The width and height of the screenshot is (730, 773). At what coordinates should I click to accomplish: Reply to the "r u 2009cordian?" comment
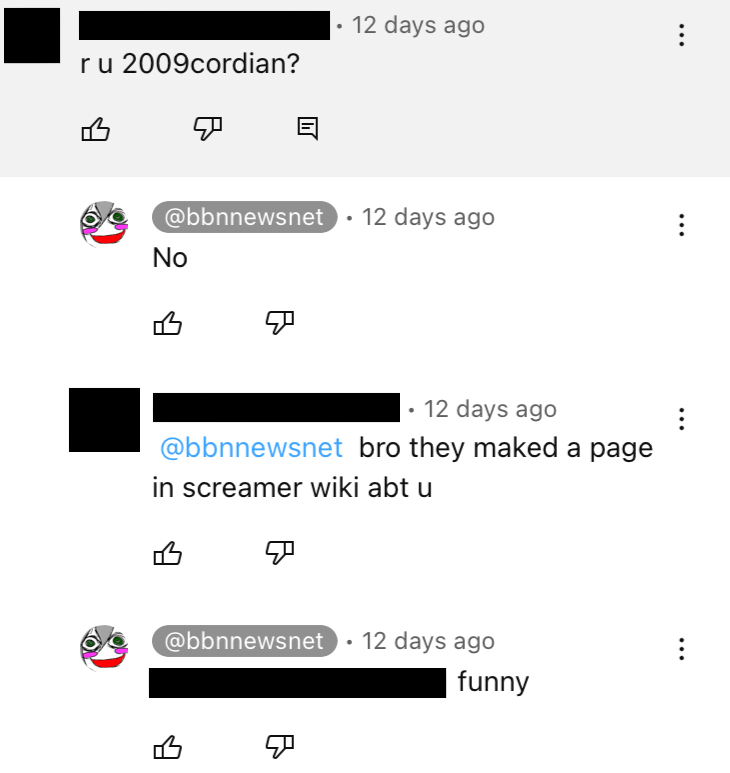[308, 129]
